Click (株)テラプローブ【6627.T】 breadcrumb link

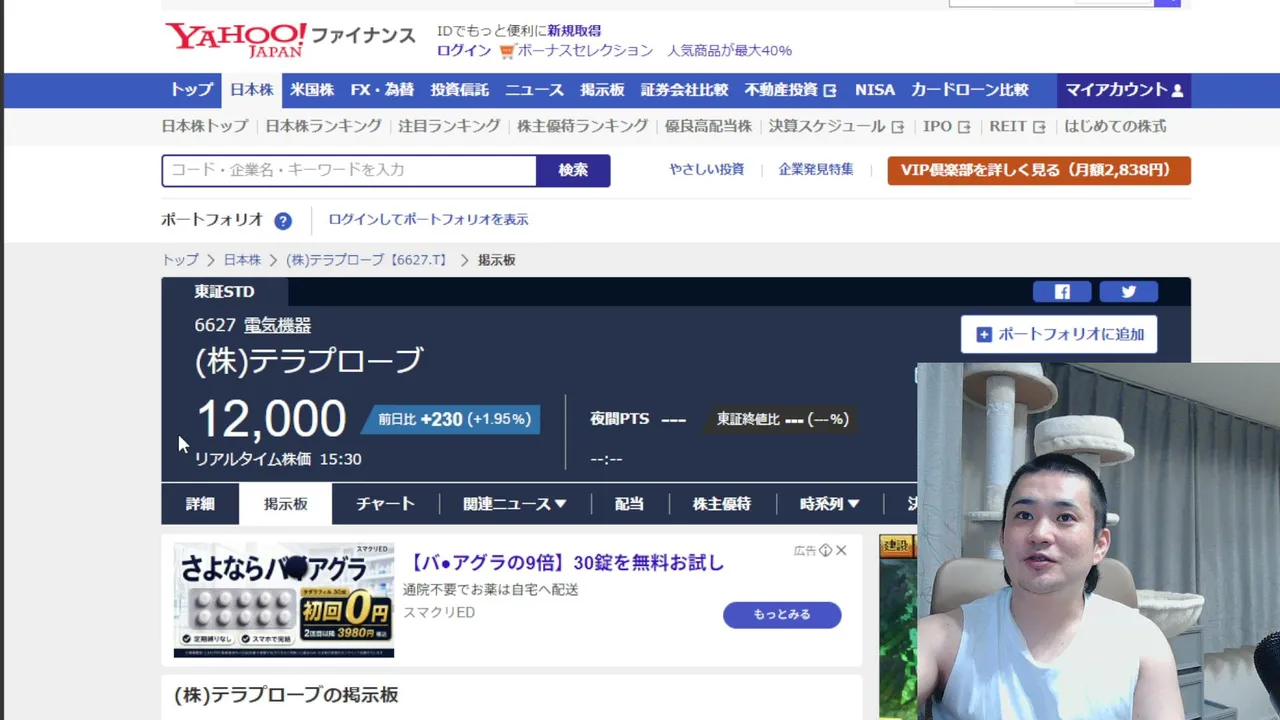(x=367, y=260)
